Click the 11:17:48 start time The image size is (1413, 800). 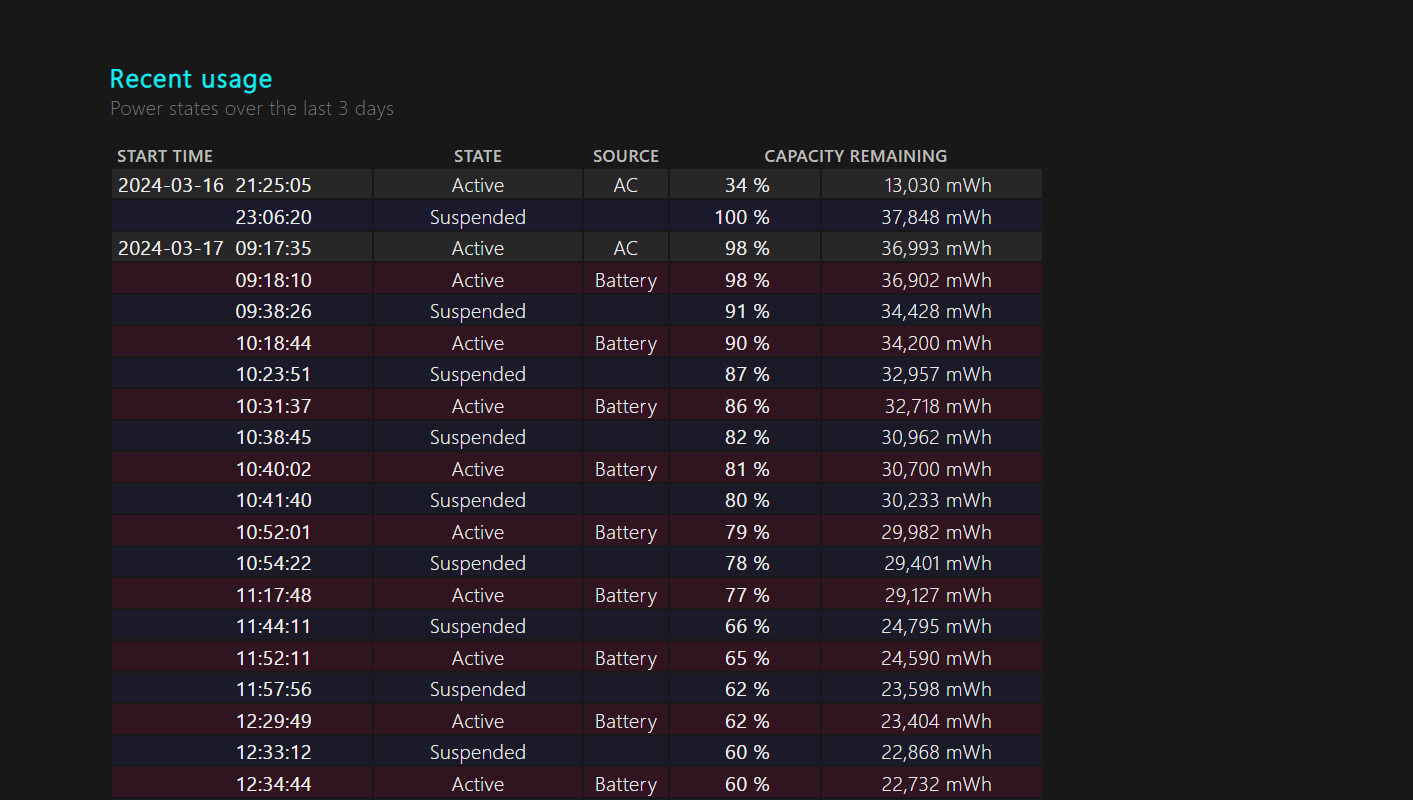274,595
